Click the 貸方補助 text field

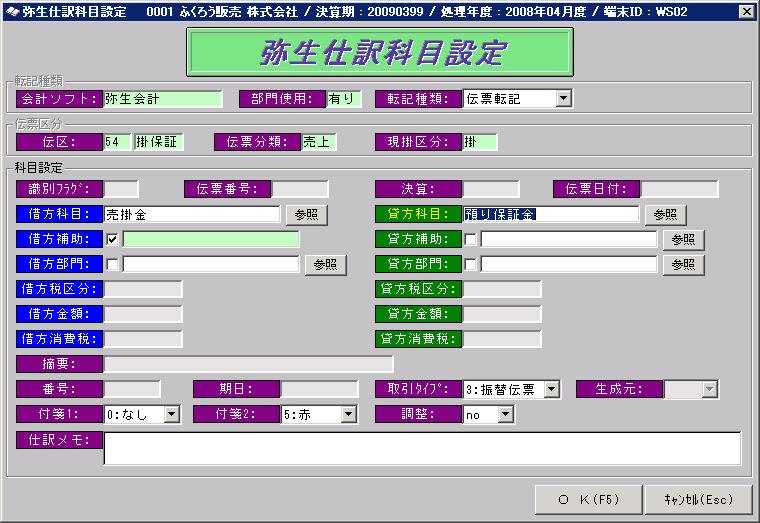point(569,239)
